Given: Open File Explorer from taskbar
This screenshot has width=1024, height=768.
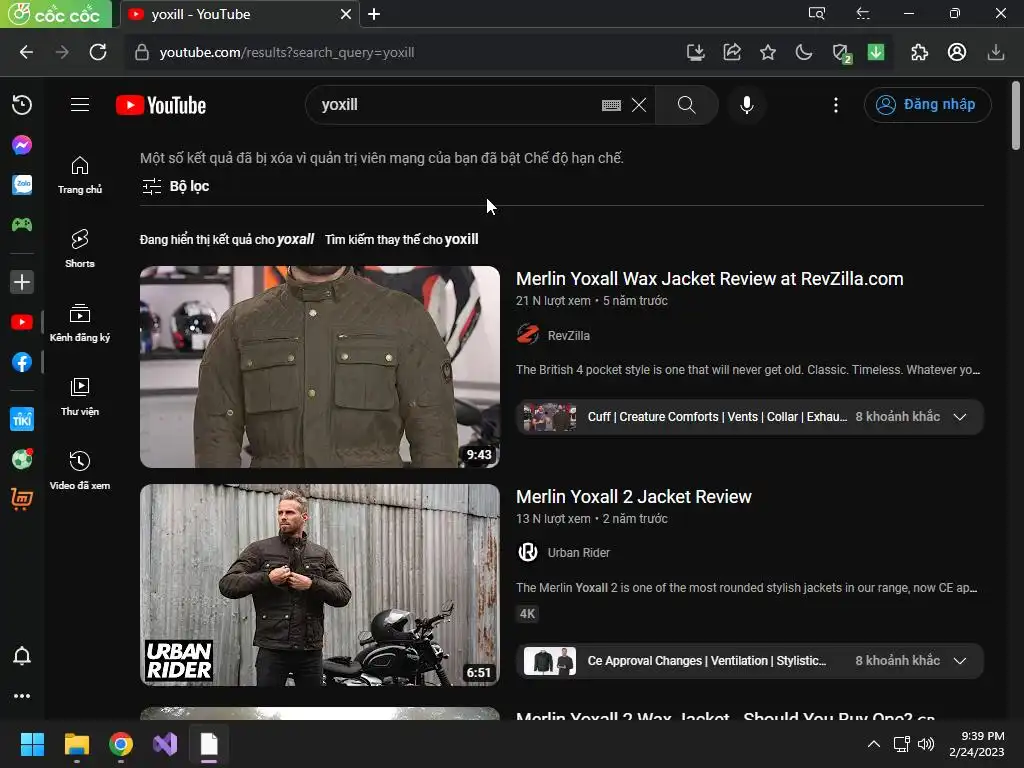Looking at the screenshot, I should (76, 744).
